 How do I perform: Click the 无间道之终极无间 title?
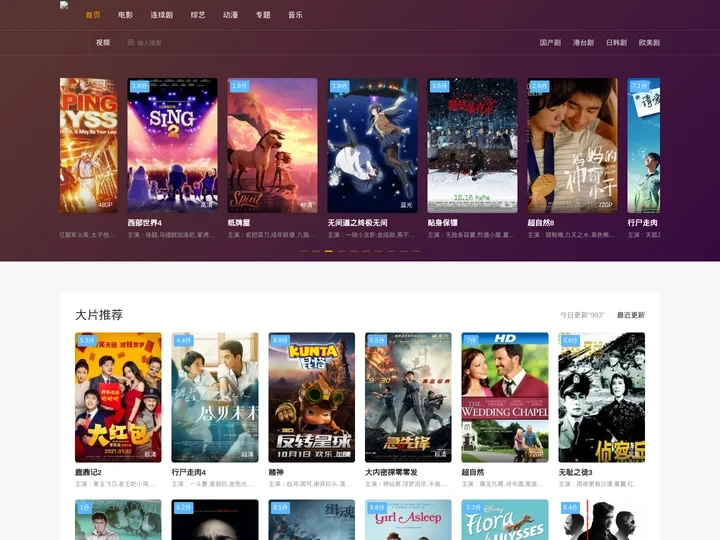(358, 223)
